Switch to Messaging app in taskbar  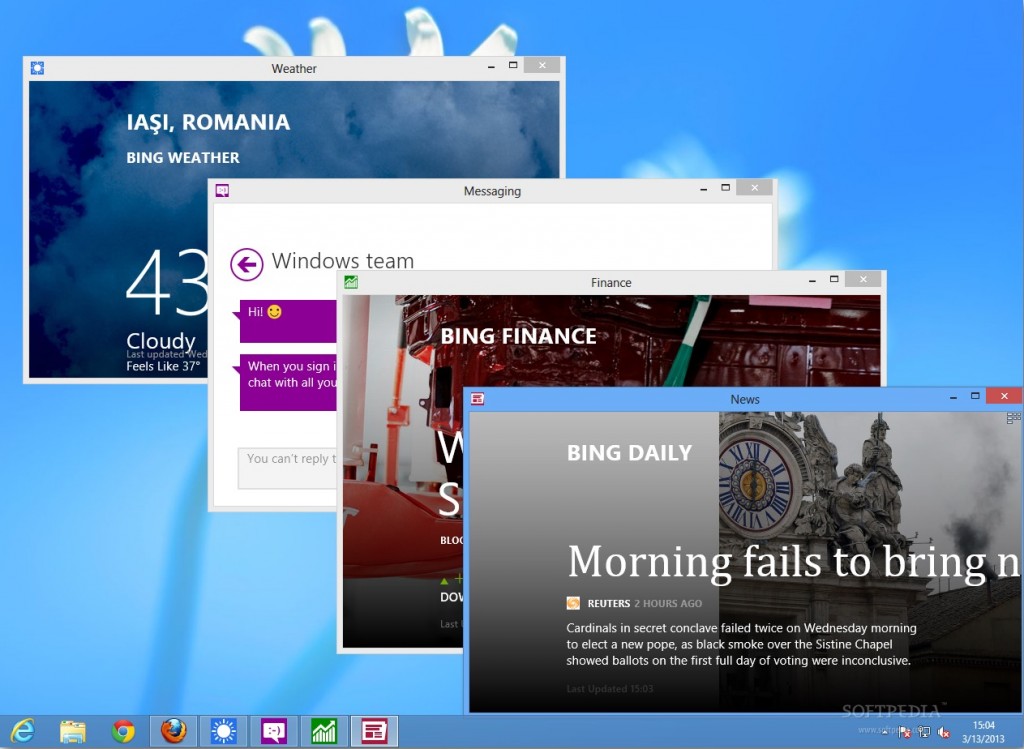[x=274, y=731]
